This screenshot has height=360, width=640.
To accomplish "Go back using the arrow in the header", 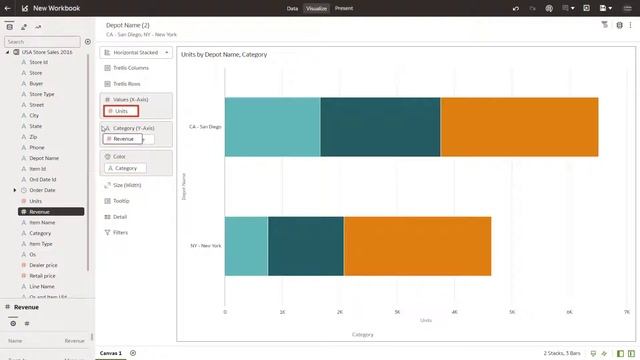I will click(x=7, y=8).
